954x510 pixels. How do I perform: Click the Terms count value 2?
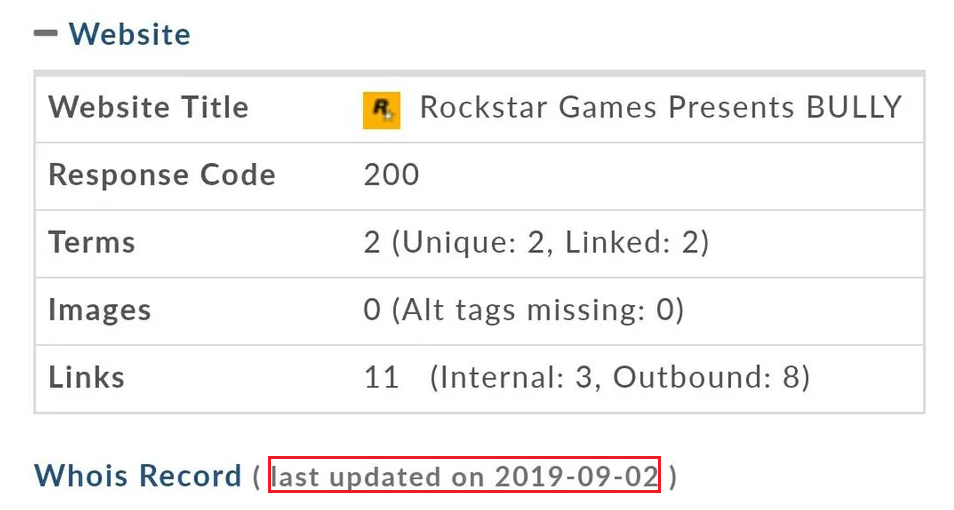coord(372,242)
